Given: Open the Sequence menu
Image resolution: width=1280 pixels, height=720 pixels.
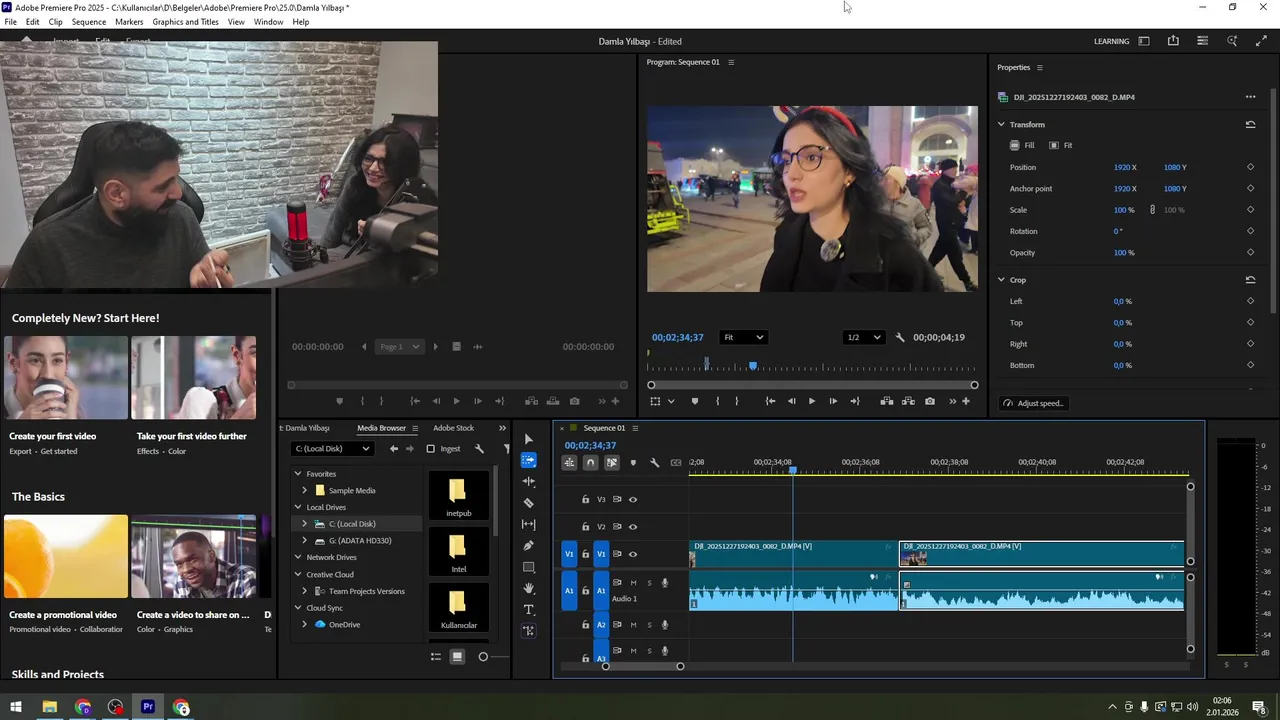Looking at the screenshot, I should click(89, 22).
